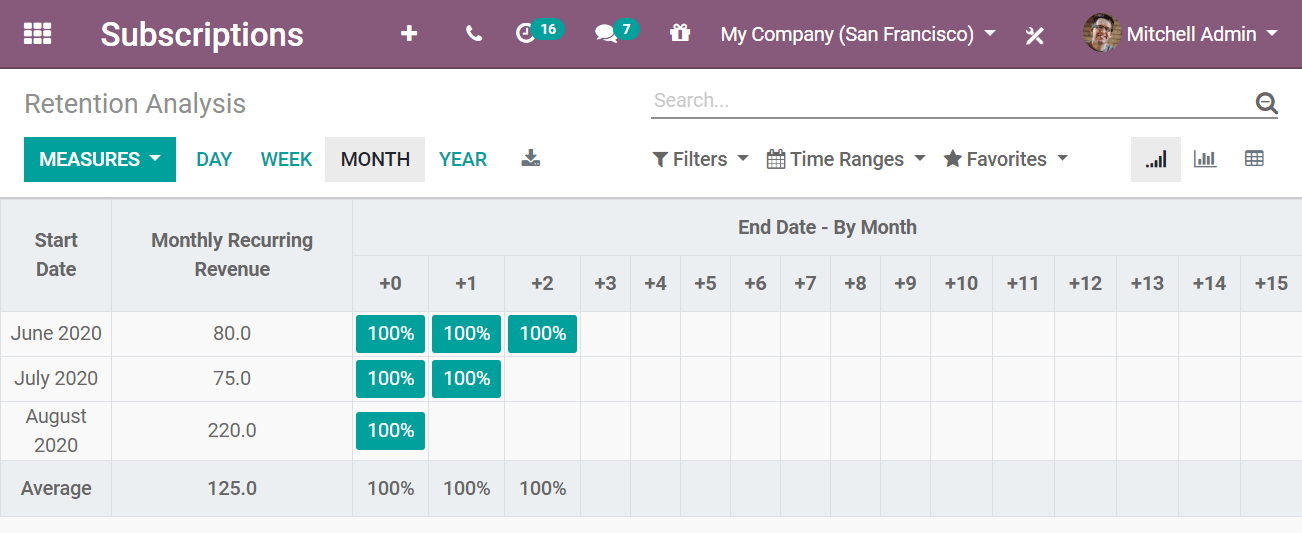Click the gift icon in top bar
Image resolution: width=1302 pixels, height=533 pixels.
(680, 34)
